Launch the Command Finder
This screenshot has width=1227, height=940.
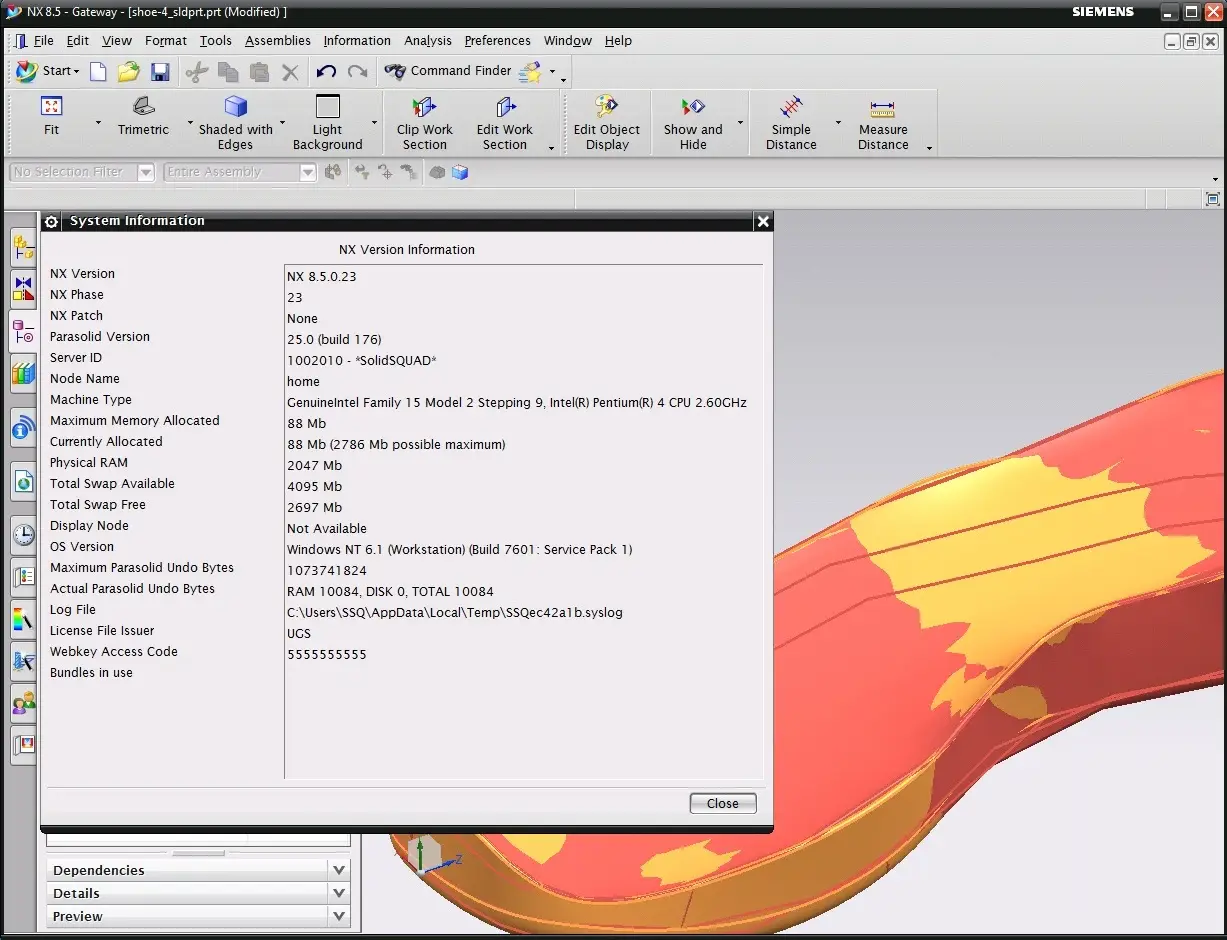pos(448,71)
